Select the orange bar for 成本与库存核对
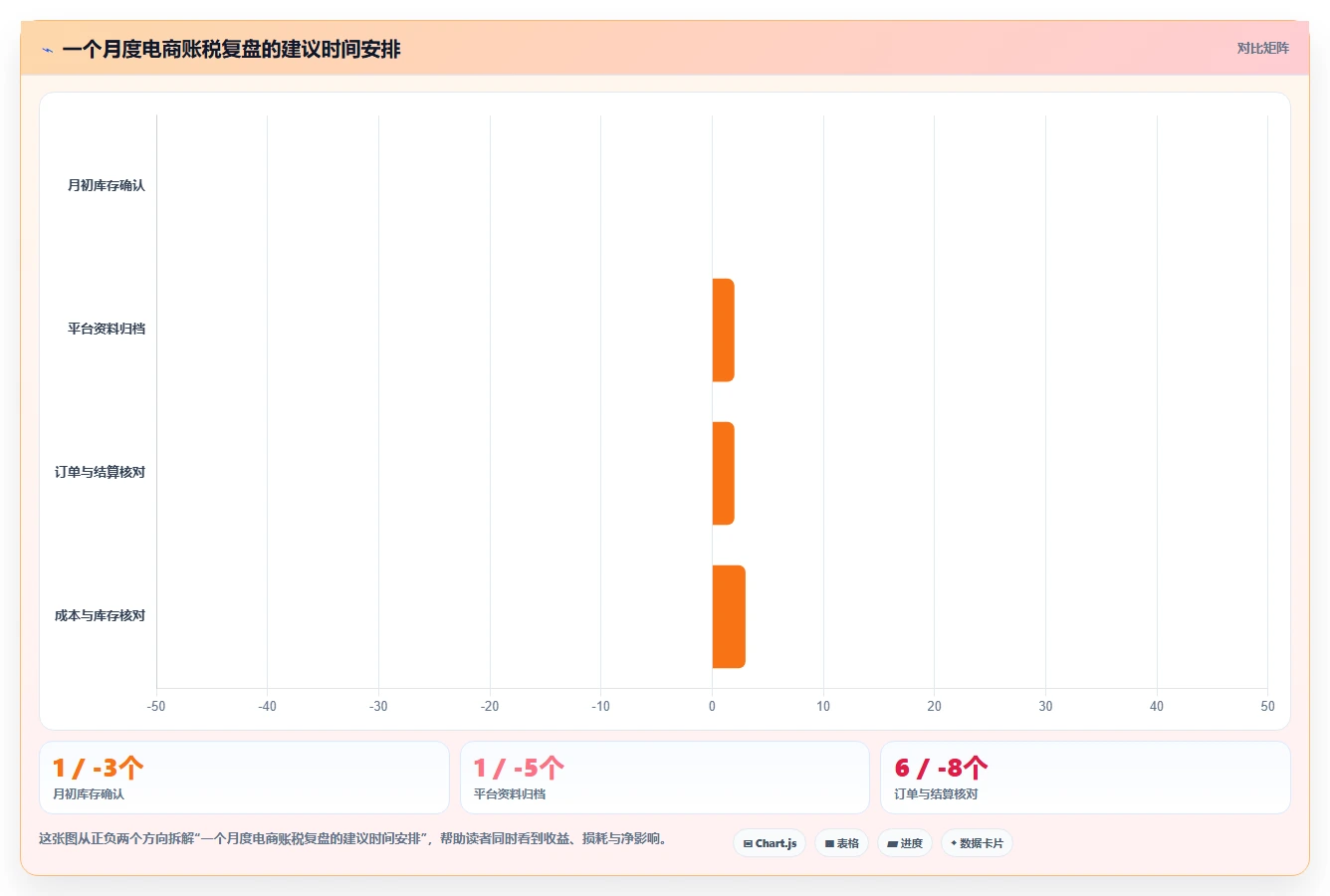The height and width of the screenshot is (896, 1330). (729, 616)
